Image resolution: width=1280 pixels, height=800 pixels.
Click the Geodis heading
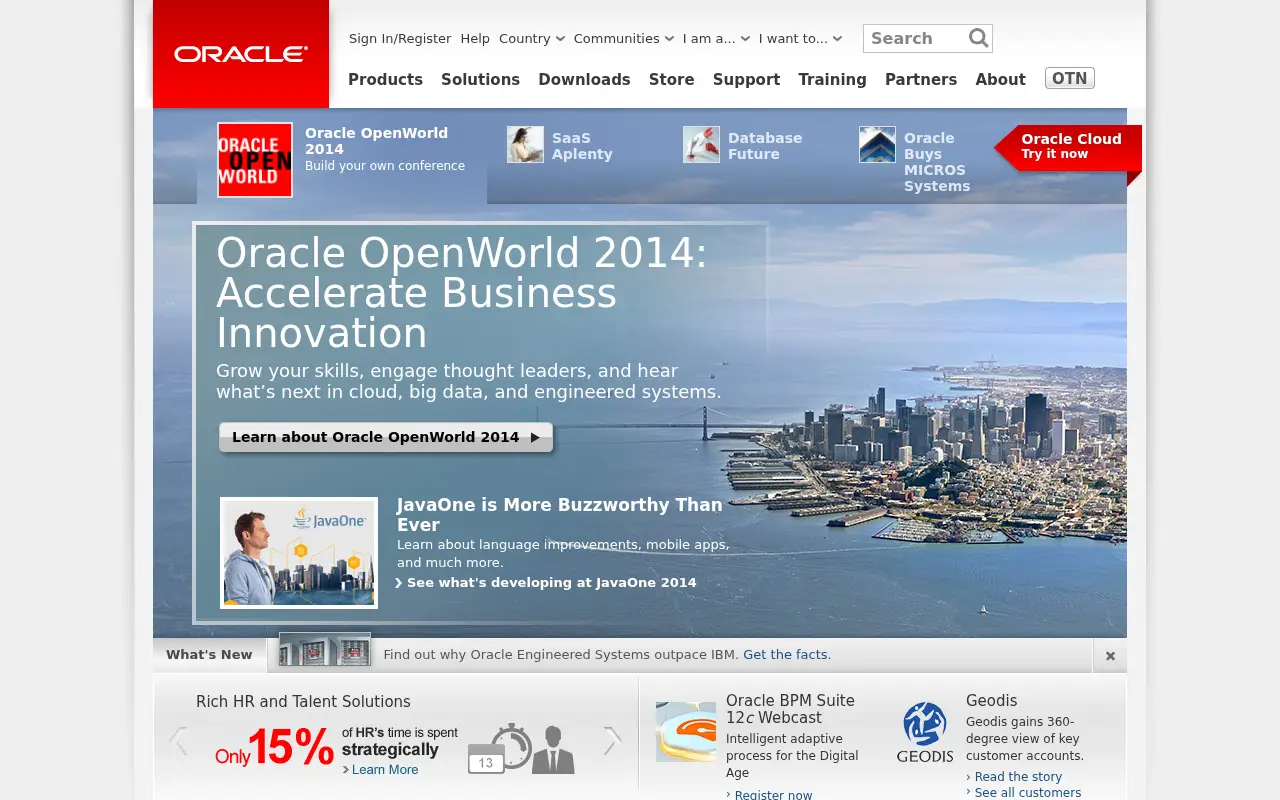pos(991,701)
